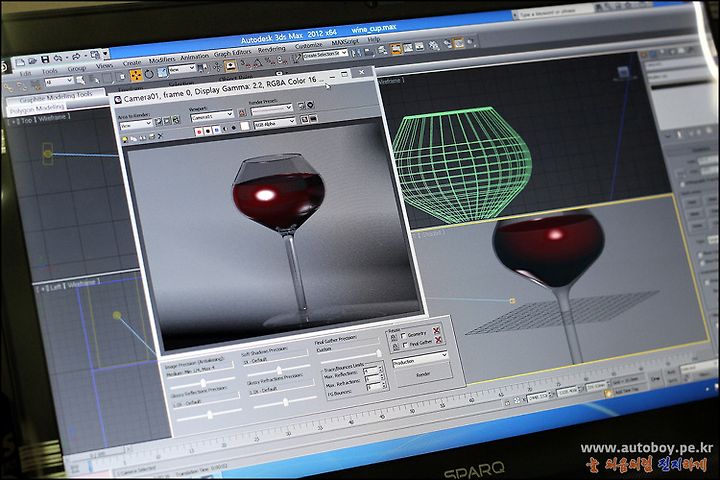Click the Polygon Modeling panel label

click(x=37, y=108)
